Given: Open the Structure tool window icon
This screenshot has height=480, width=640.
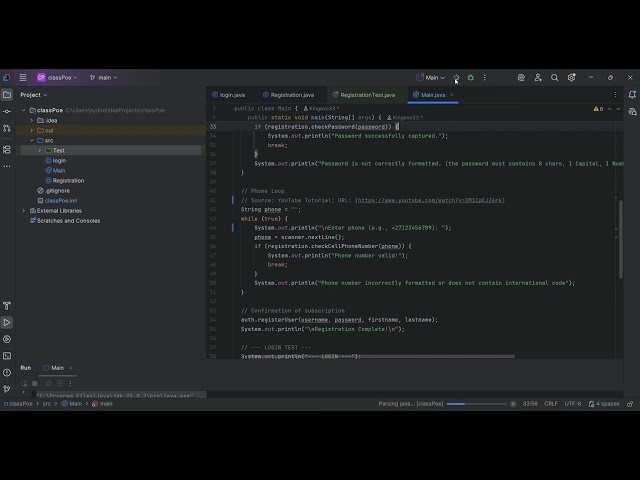Looking at the screenshot, I should click(7, 150).
